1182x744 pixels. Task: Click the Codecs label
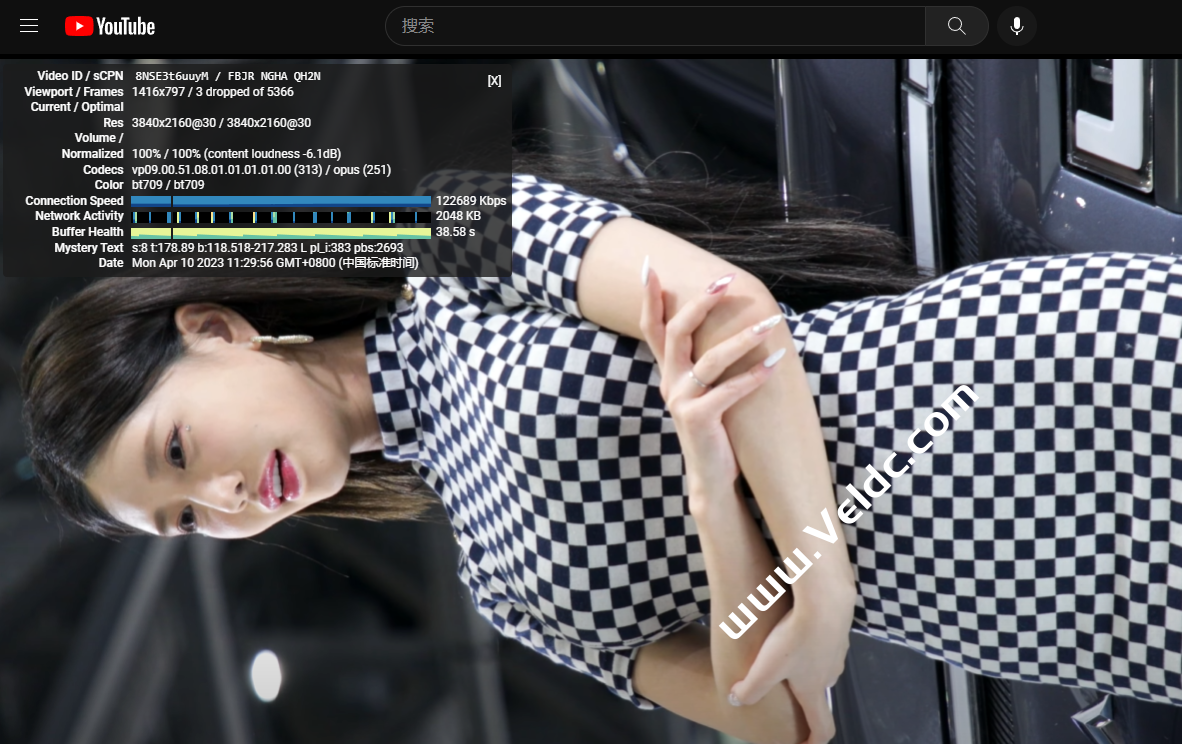pyautogui.click(x=103, y=170)
